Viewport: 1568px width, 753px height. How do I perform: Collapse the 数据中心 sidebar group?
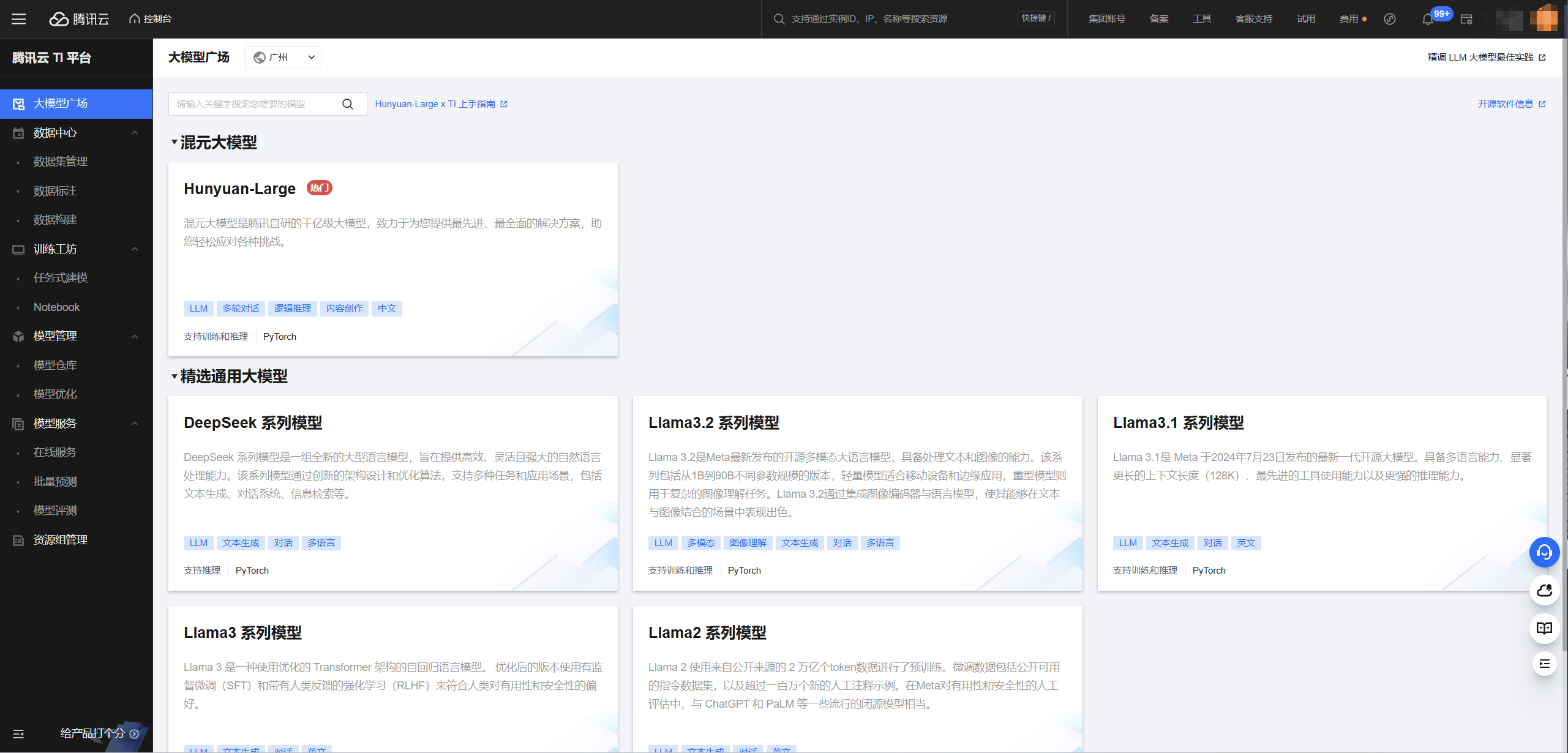(x=134, y=133)
